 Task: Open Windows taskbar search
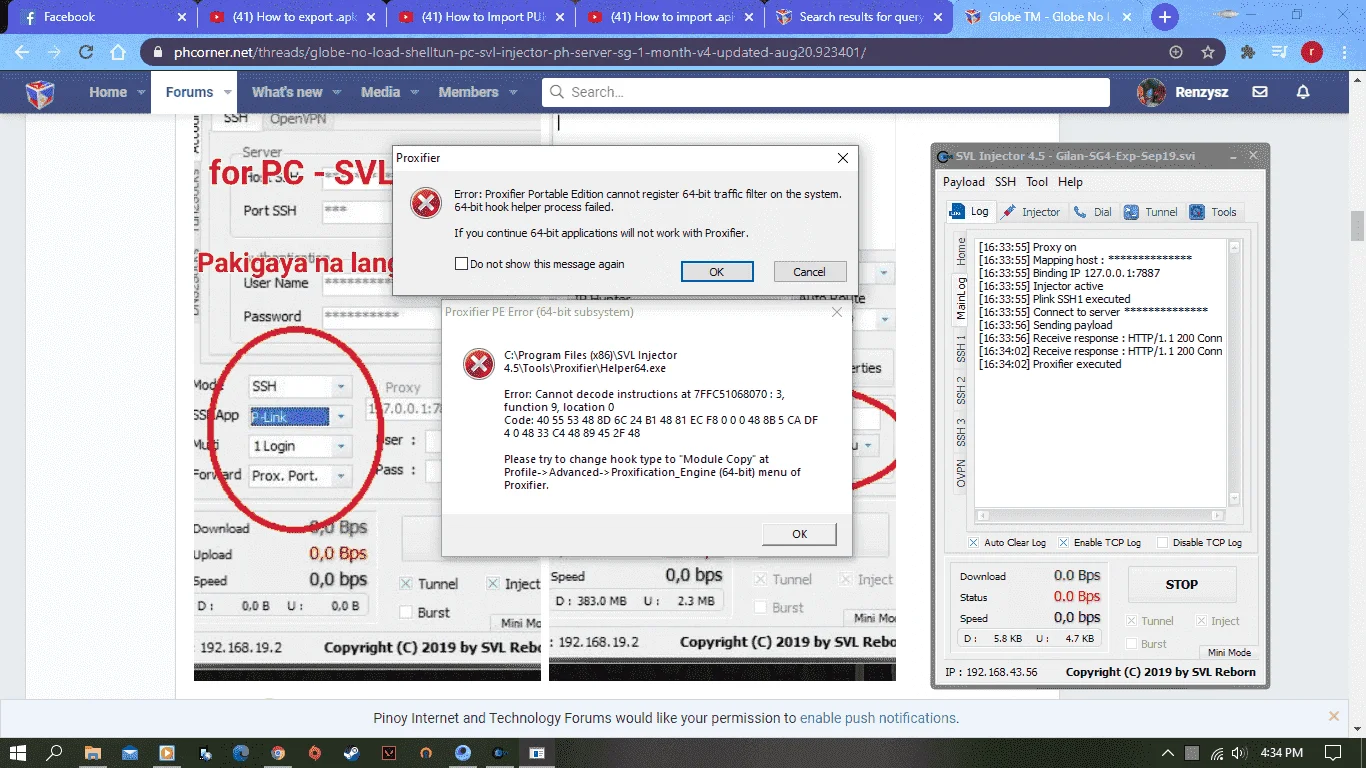click(55, 752)
